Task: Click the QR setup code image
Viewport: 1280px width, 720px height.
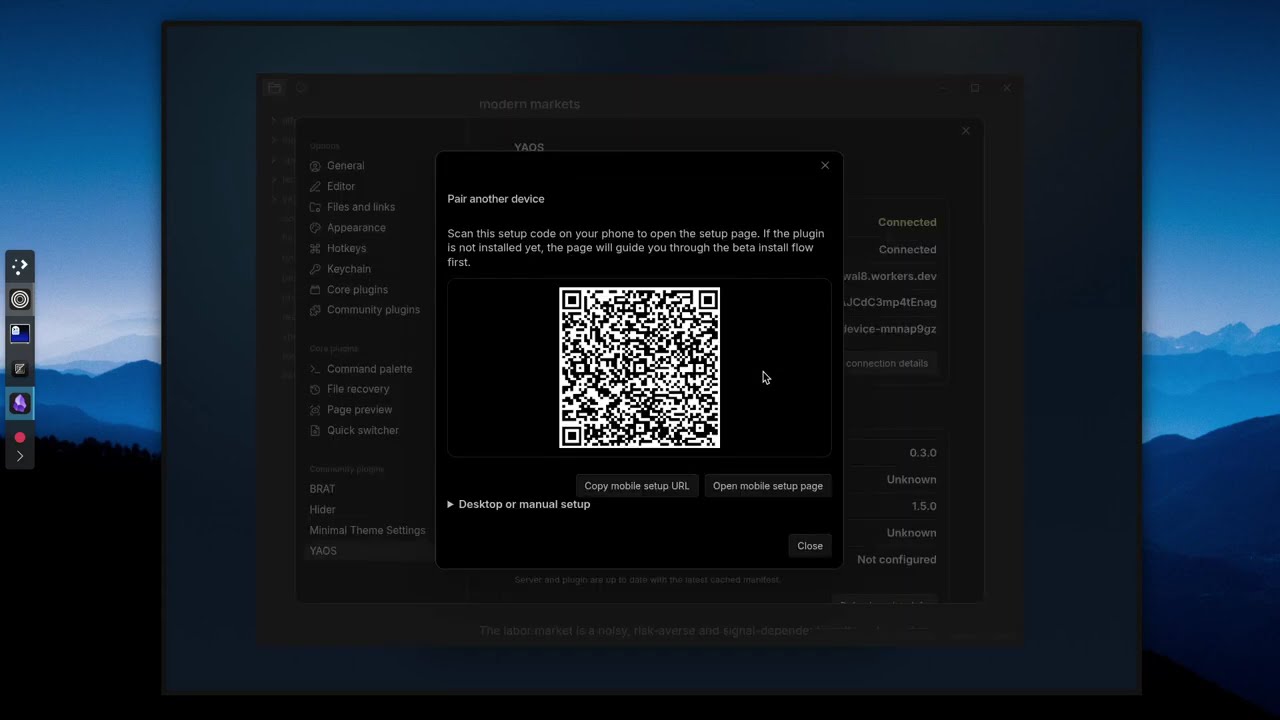Action: tap(639, 368)
